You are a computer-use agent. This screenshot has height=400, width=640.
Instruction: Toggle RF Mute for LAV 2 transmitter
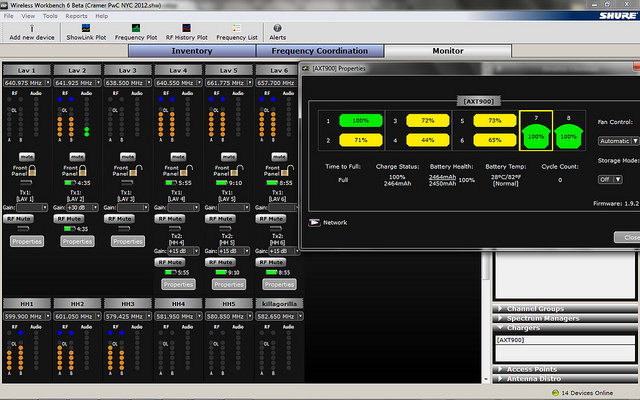pyautogui.click(x=69, y=219)
